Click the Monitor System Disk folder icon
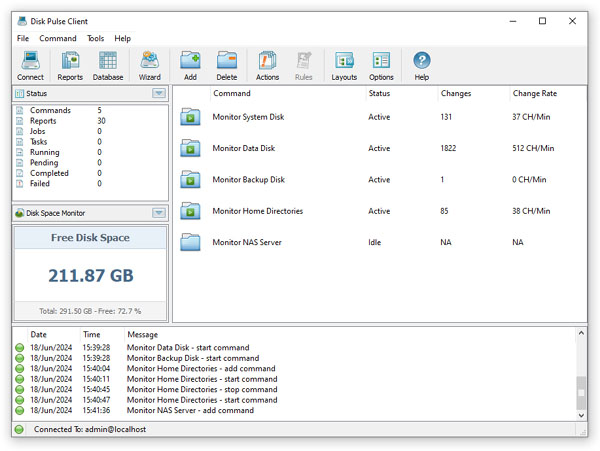Image resolution: width=600 pixels, height=451 pixels. tap(190, 117)
